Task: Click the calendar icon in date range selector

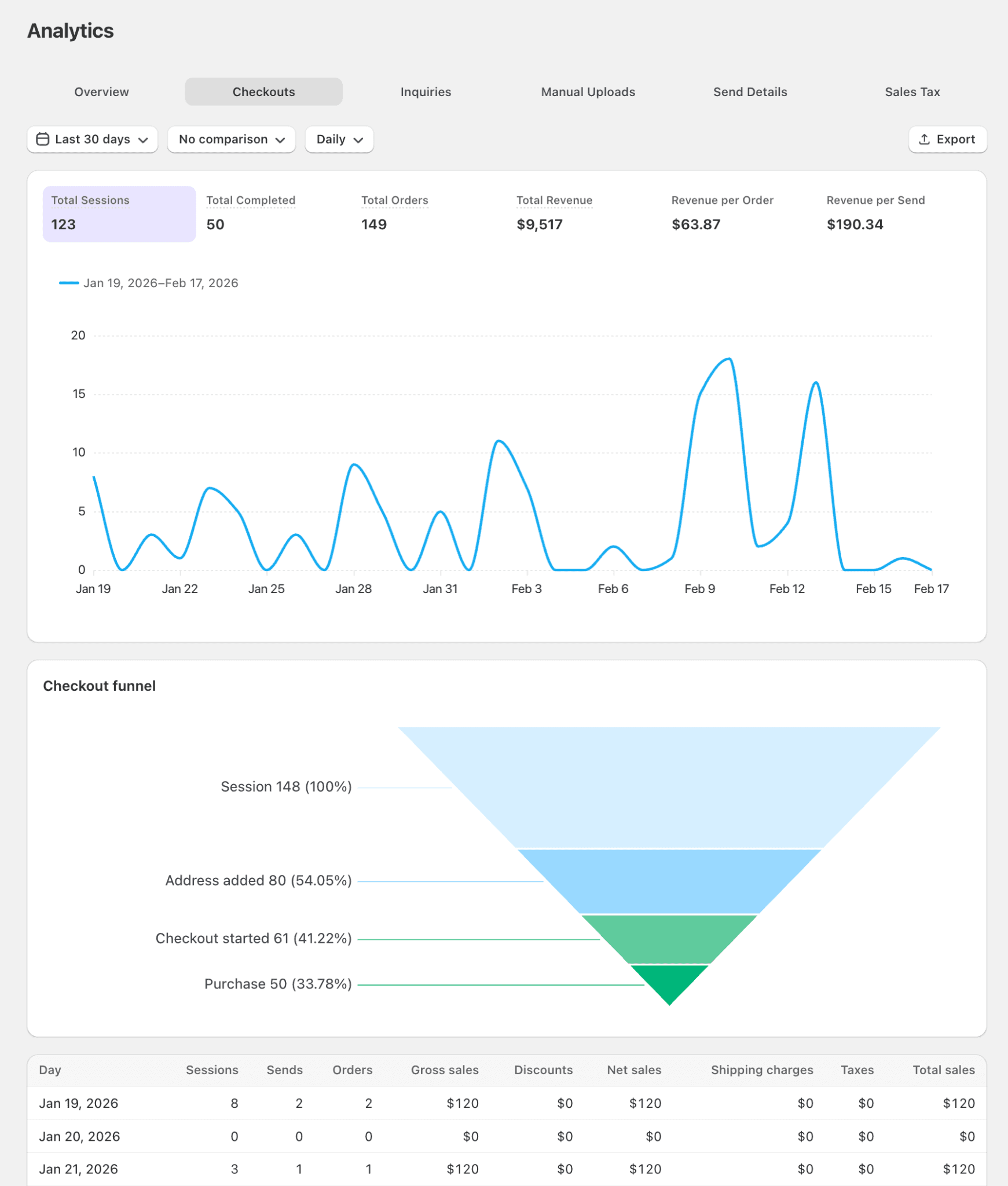Action: click(42, 140)
